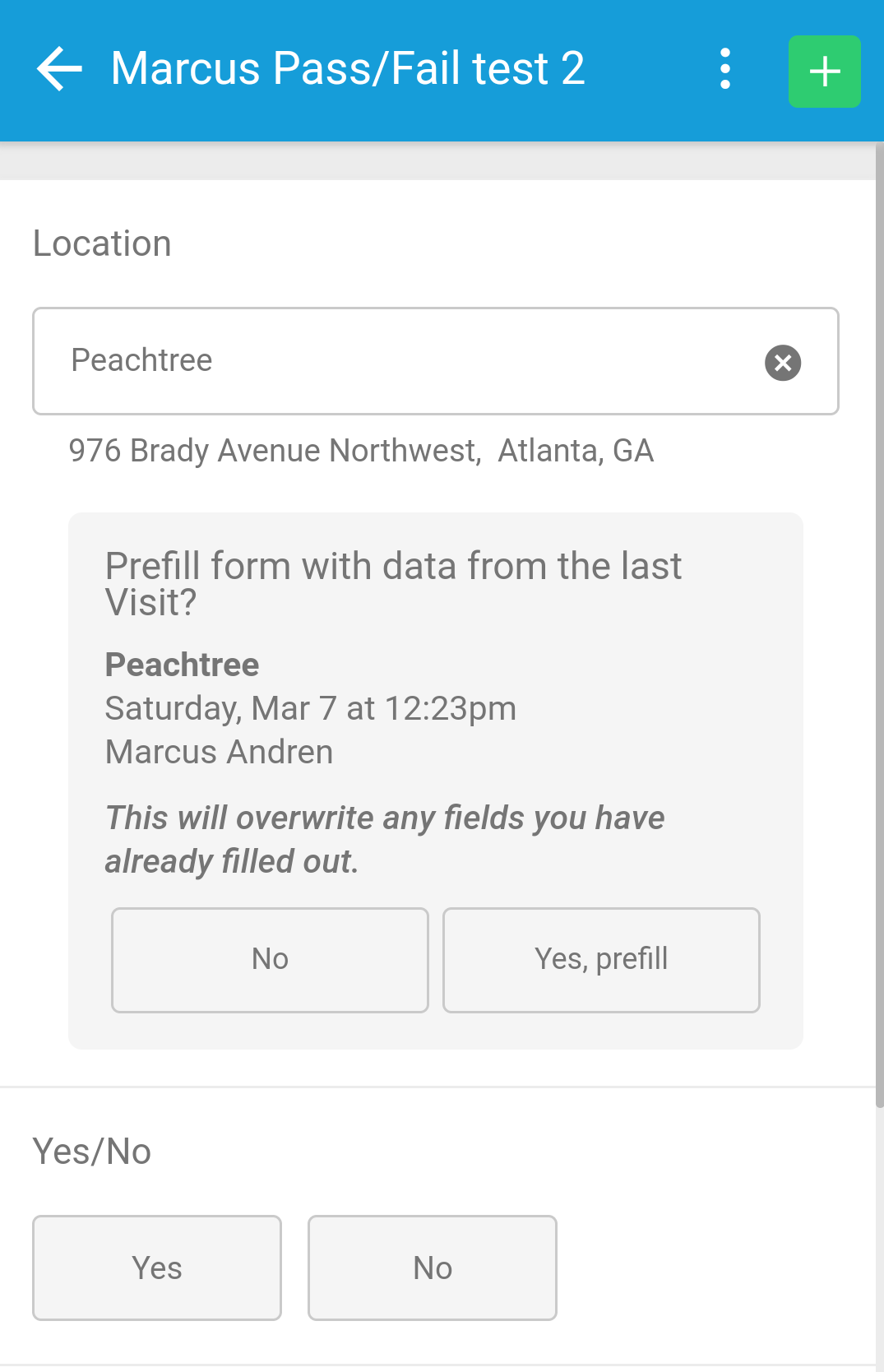884x1372 pixels.
Task: Select Yes under the Yes/No question
Action: [157, 1268]
